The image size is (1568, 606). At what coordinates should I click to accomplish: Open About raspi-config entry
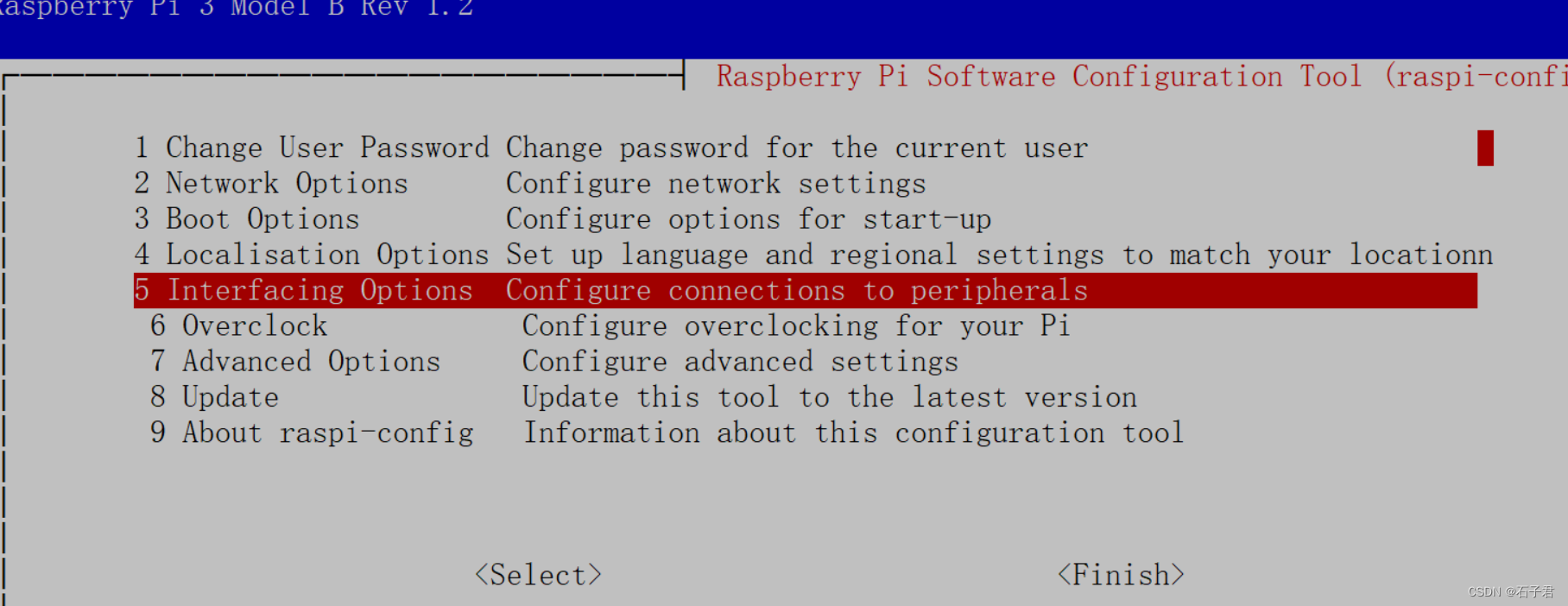coord(312,432)
